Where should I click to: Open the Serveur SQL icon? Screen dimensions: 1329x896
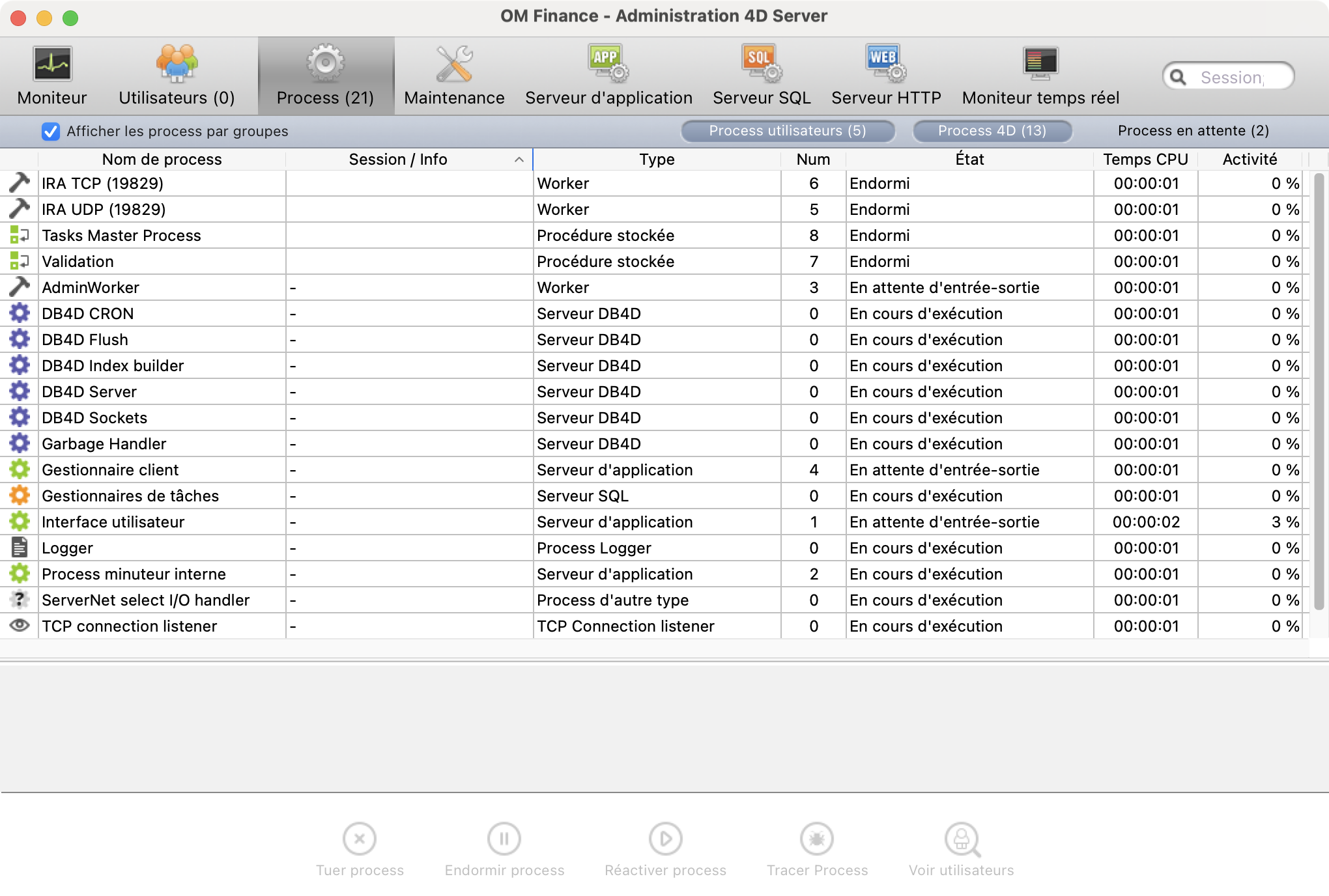[762, 64]
